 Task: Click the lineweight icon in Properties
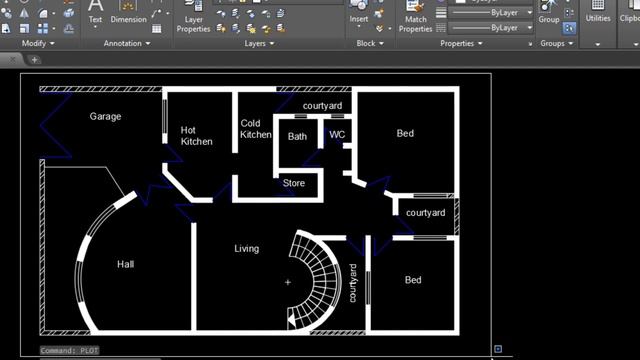(x=441, y=13)
